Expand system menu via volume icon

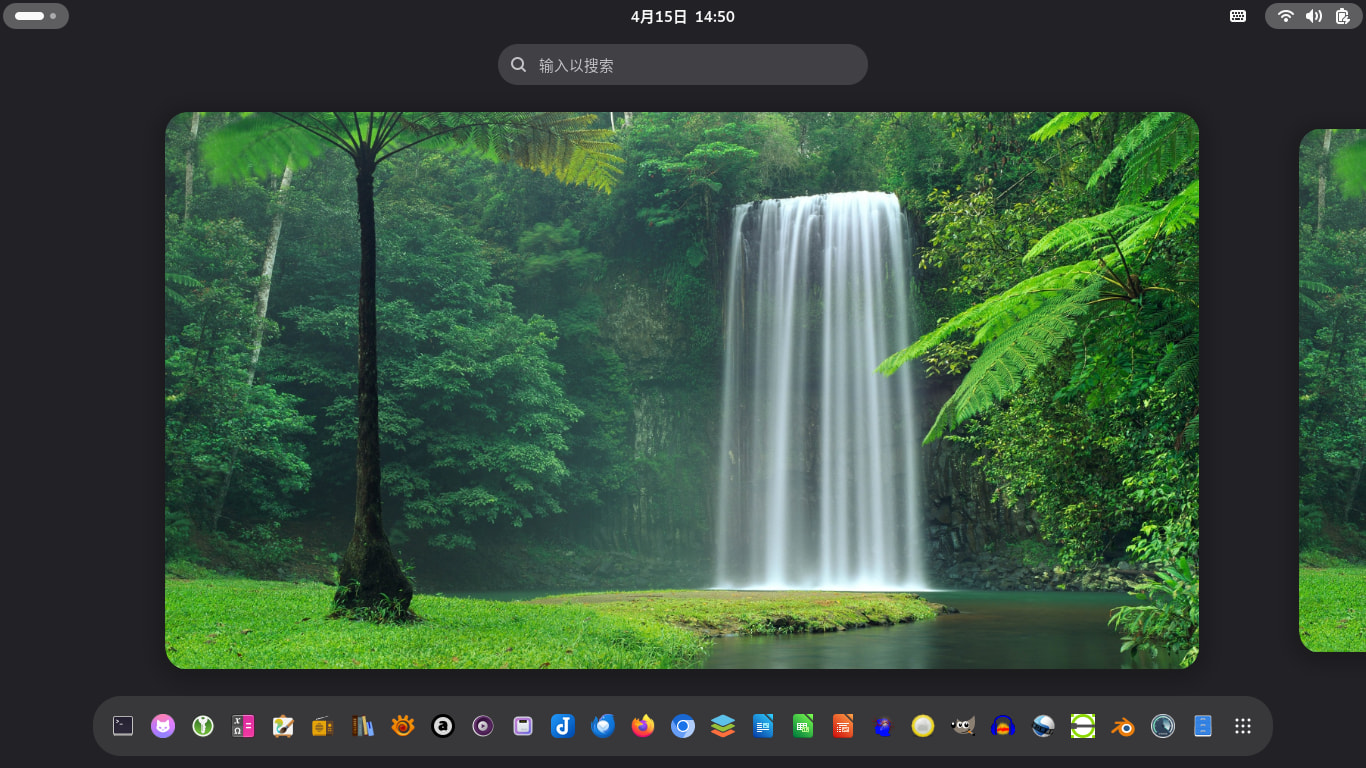pos(1314,16)
